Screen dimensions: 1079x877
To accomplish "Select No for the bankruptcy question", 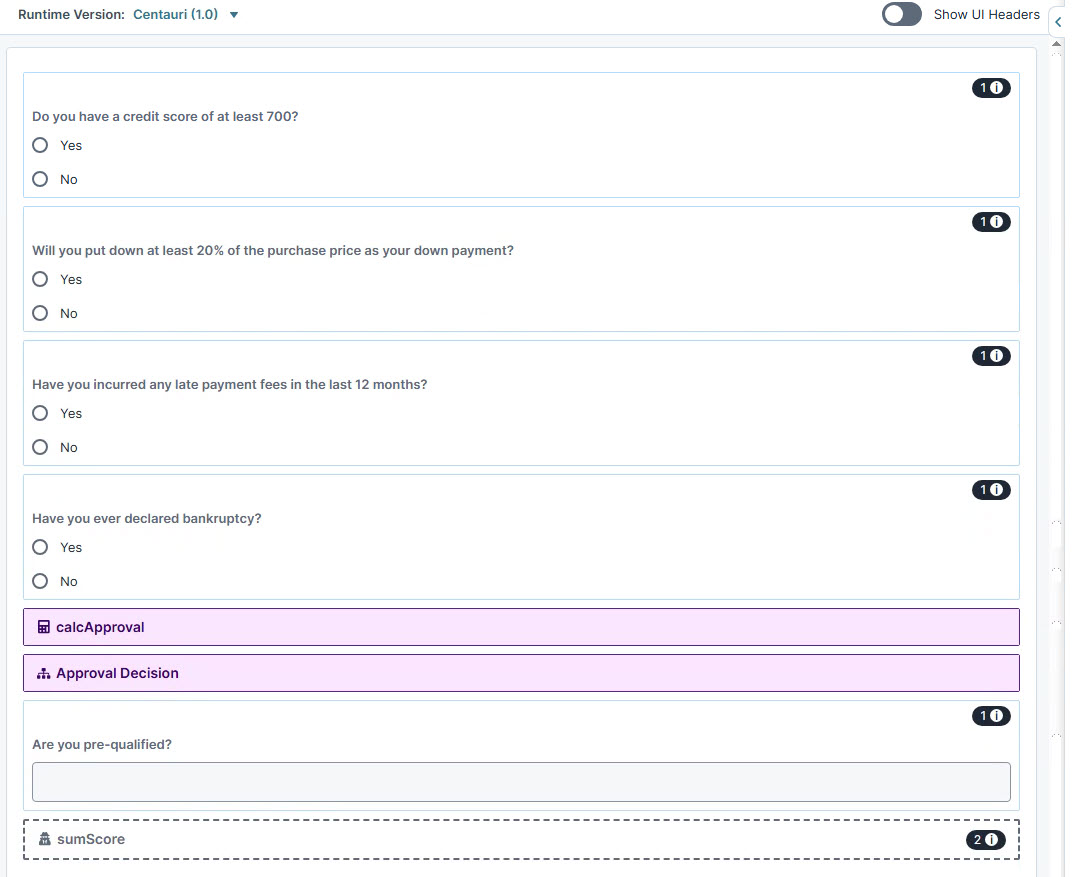I will [x=40, y=580].
